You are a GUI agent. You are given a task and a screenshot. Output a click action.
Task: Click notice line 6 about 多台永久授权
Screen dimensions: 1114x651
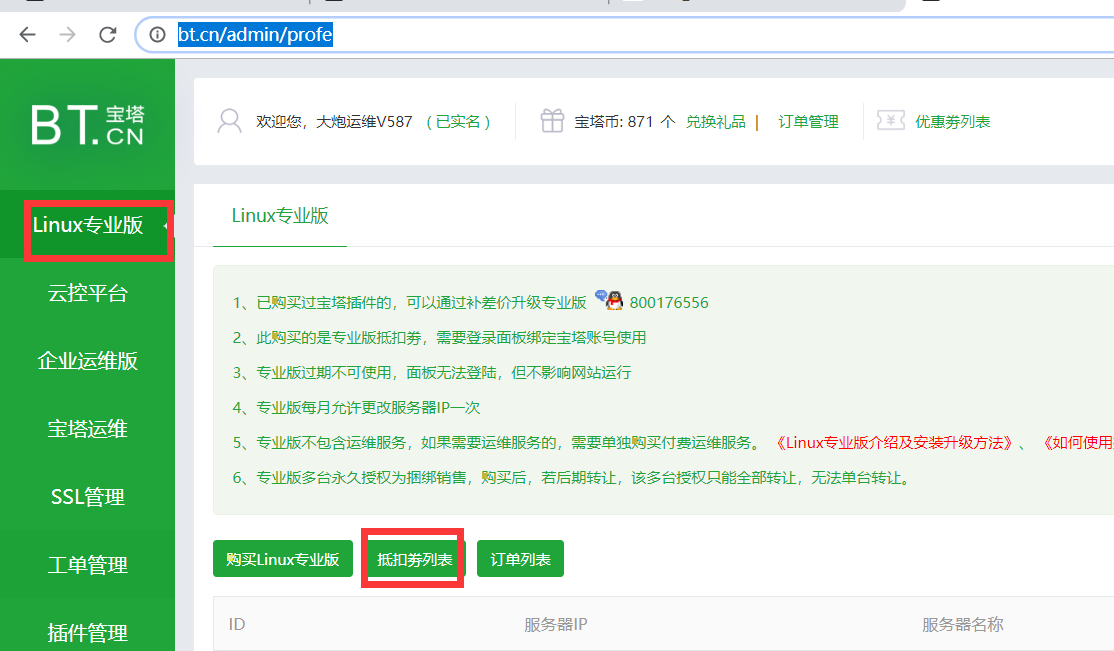(572, 478)
